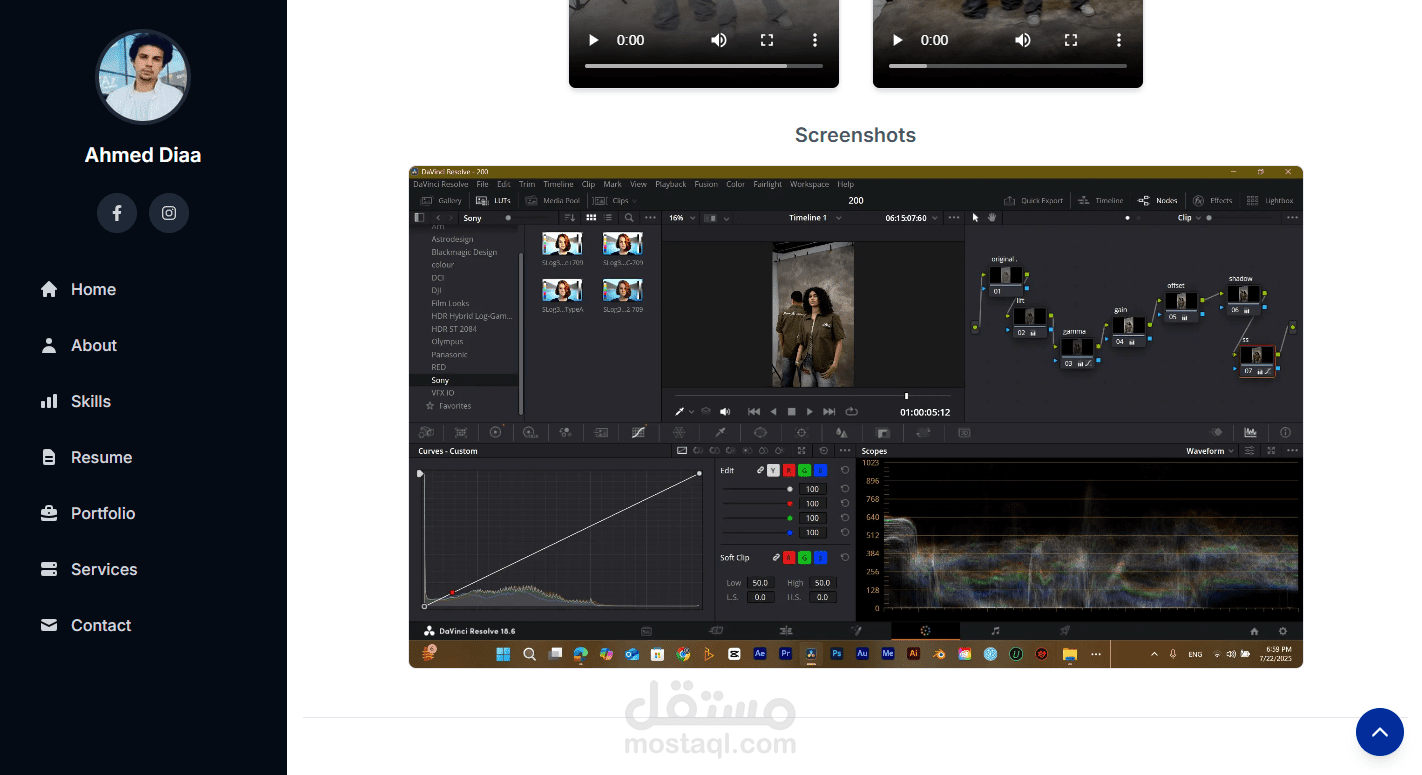Go to the Portfolio section
The height and width of the screenshot is (775, 1422).
coord(87,513)
